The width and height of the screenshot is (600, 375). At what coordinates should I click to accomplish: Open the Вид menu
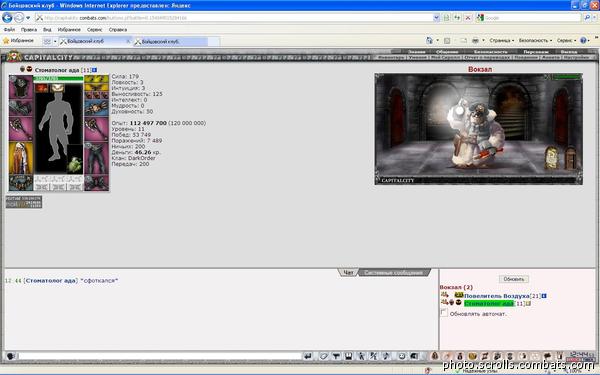pos(47,29)
